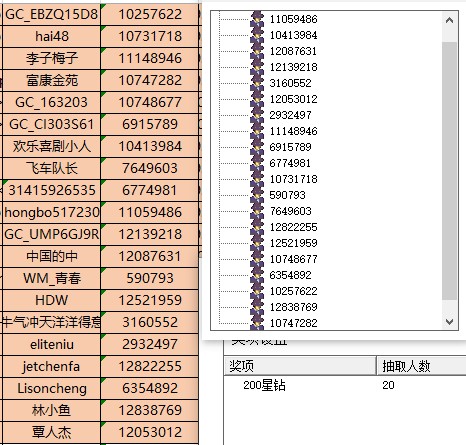Image resolution: width=466 pixels, height=445 pixels.
Task: Click spreadsheet cell GC_CI303S61
Action: point(51,124)
